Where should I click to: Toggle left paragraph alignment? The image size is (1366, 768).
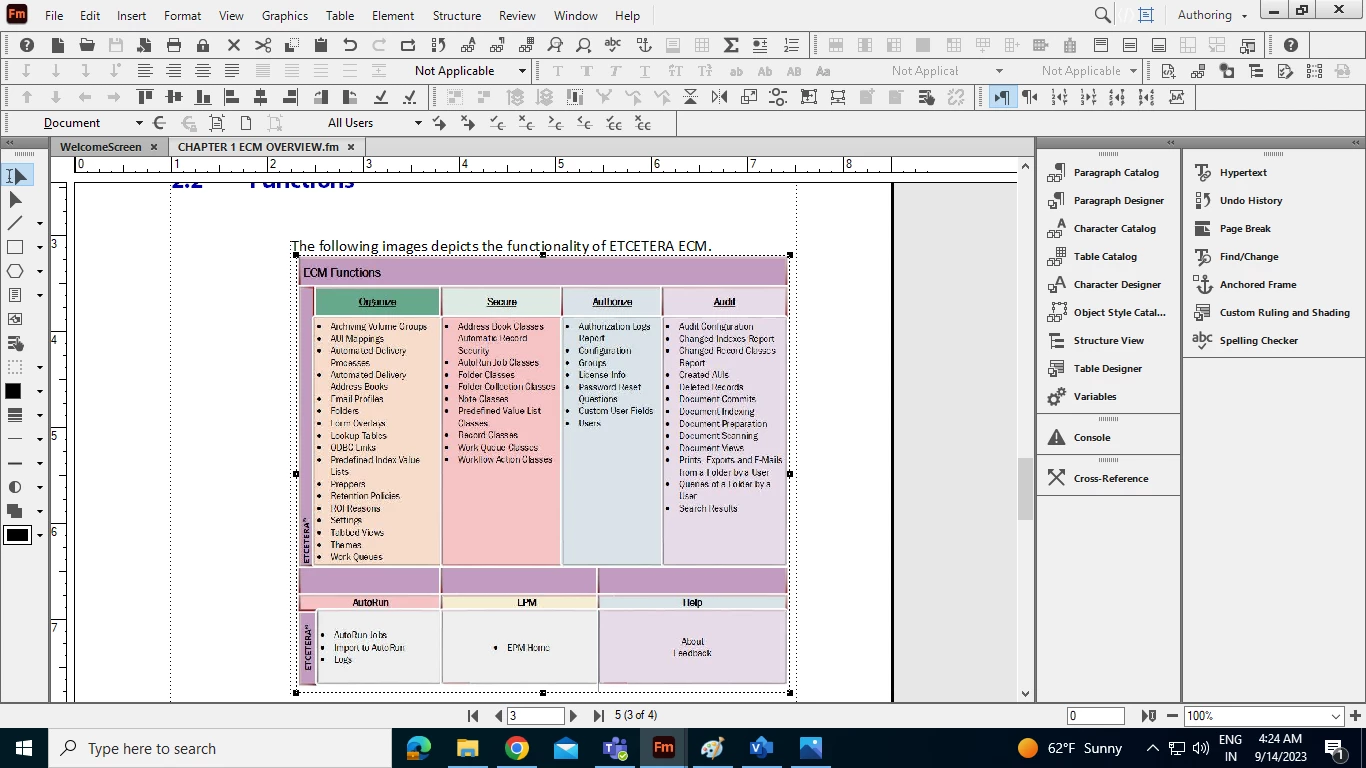tap(145, 71)
